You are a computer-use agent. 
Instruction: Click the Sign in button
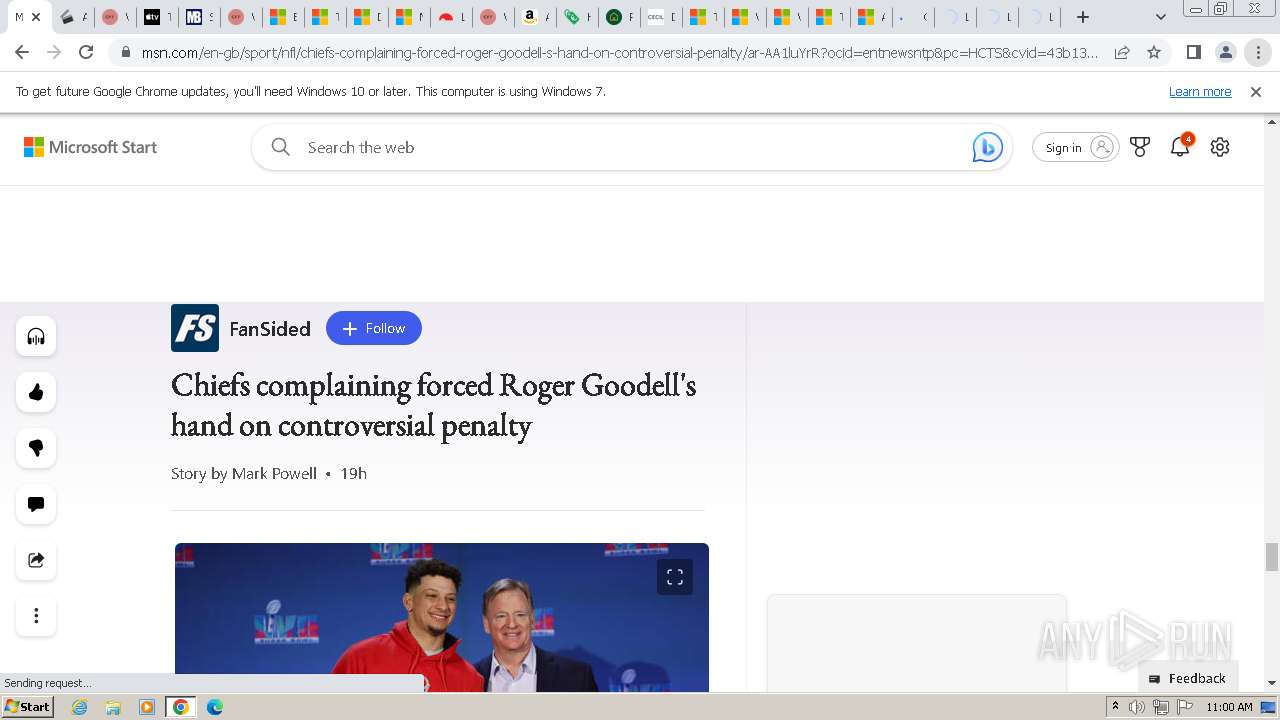tap(1075, 147)
